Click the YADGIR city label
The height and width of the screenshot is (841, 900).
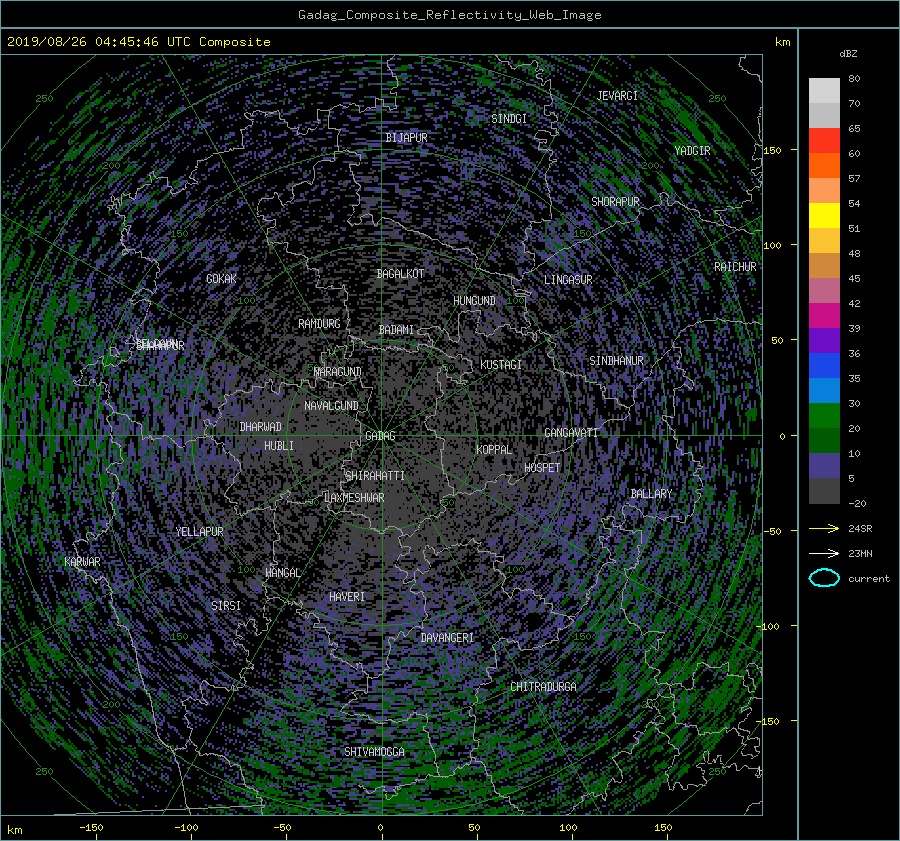coord(692,151)
